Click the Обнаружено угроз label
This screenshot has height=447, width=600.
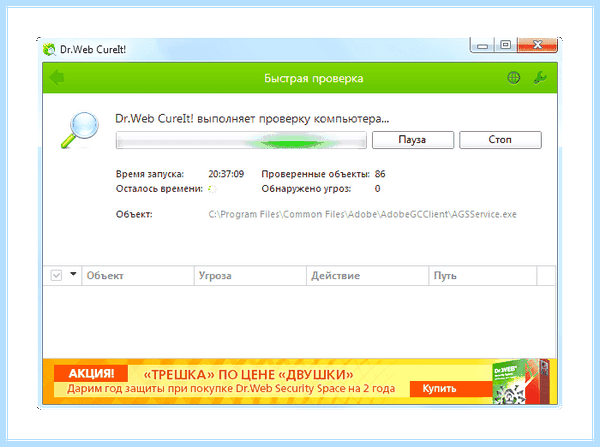(306, 189)
